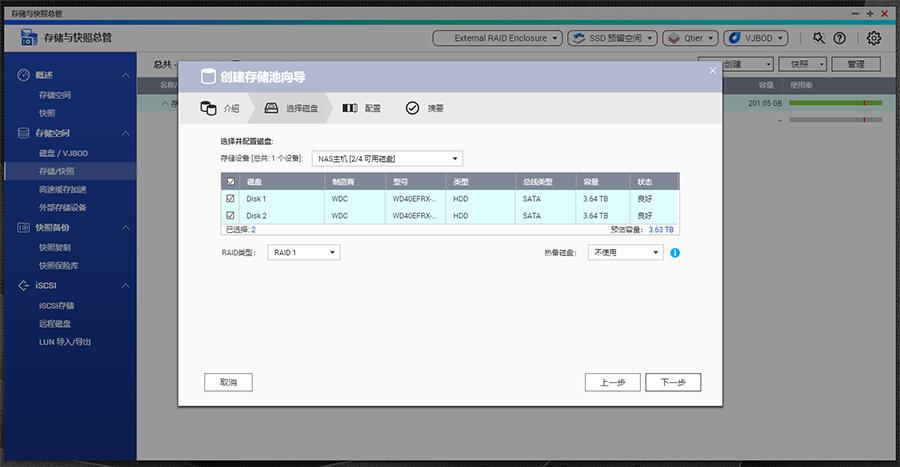Open the settings gear icon
Image resolution: width=900 pixels, height=467 pixels.
click(874, 38)
